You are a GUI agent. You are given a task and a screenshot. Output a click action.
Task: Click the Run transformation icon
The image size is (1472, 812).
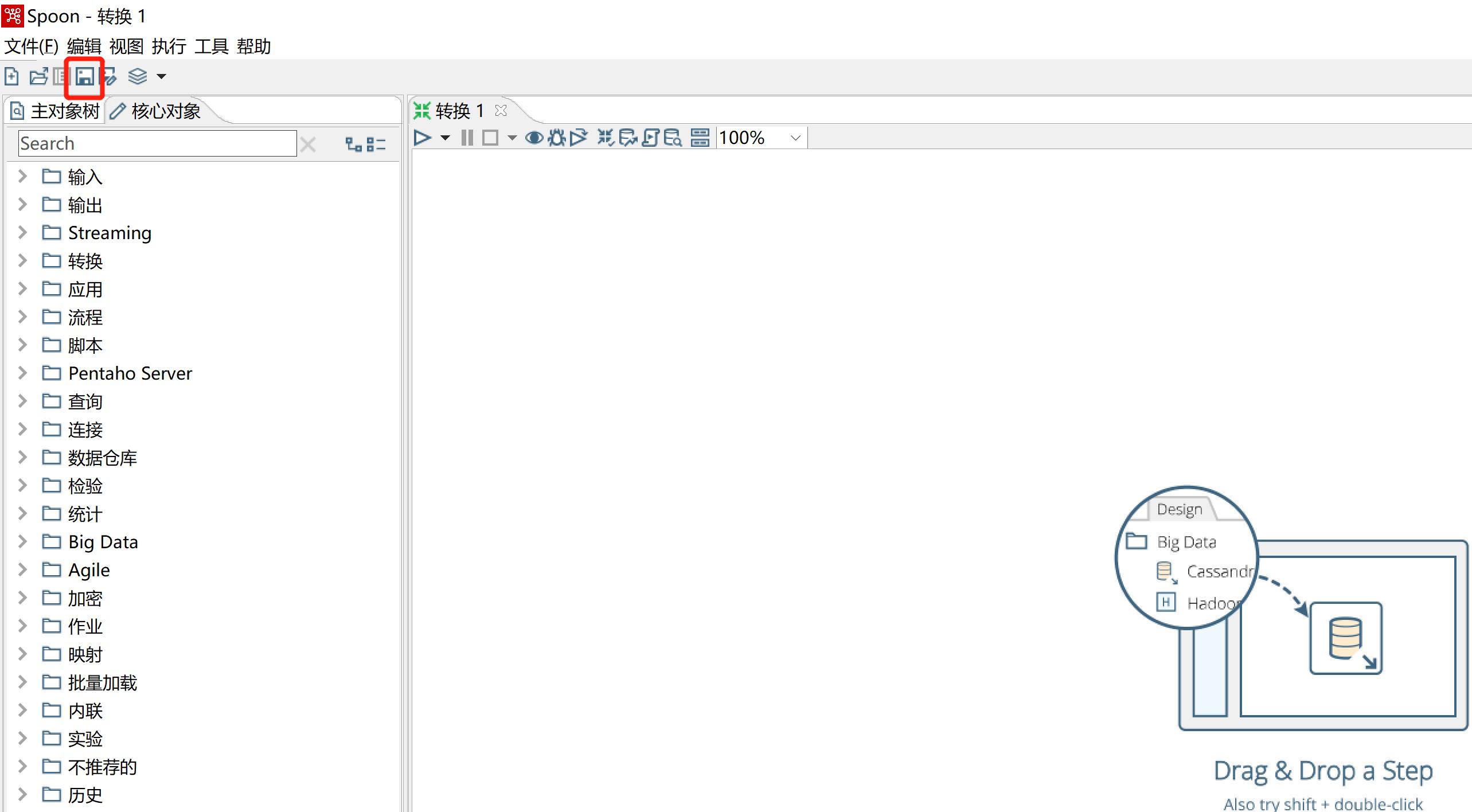[x=422, y=138]
